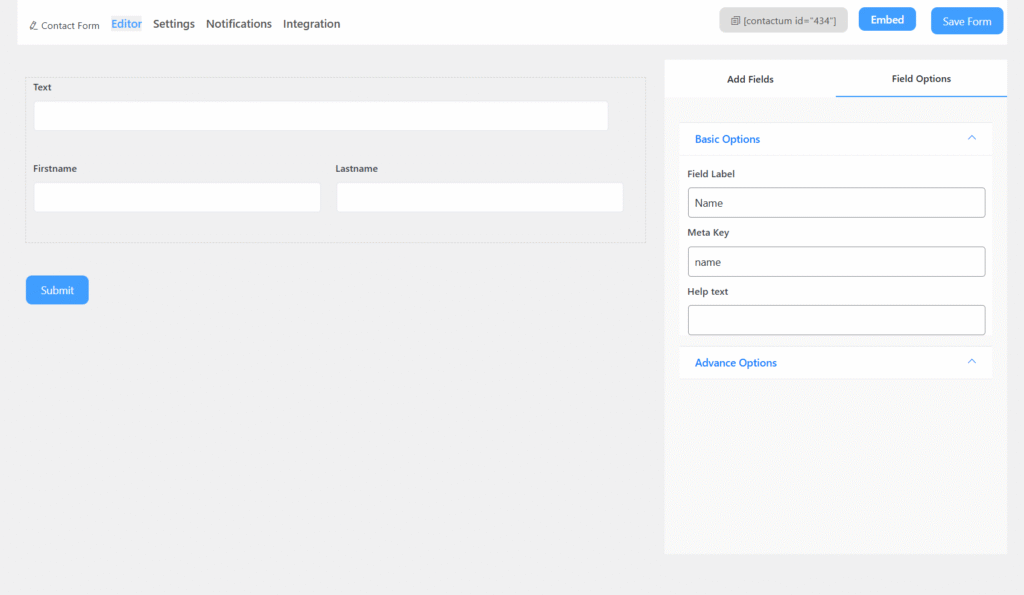Click the blue Submit button
1024x595 pixels.
[57, 290]
